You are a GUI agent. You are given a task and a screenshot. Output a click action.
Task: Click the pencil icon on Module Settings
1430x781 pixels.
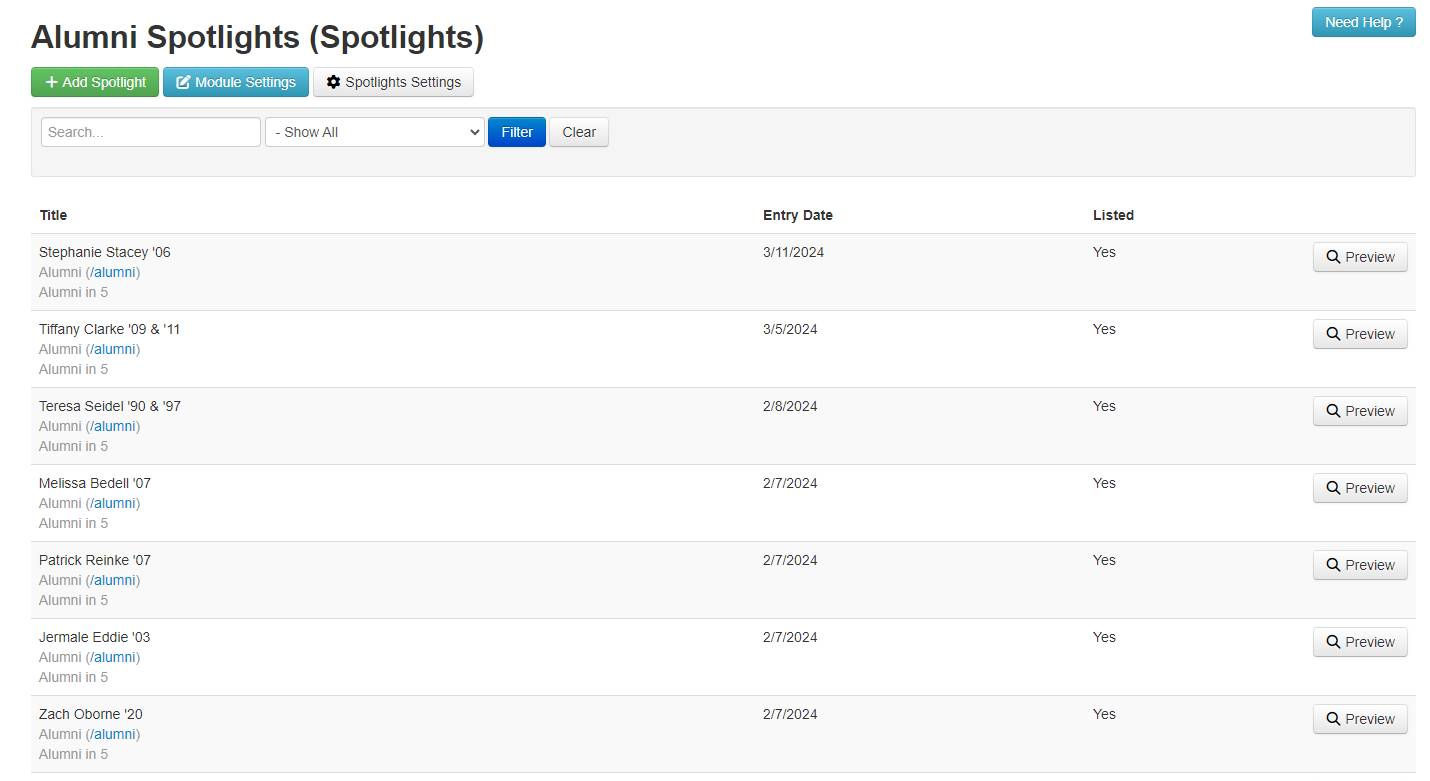pyautogui.click(x=183, y=81)
